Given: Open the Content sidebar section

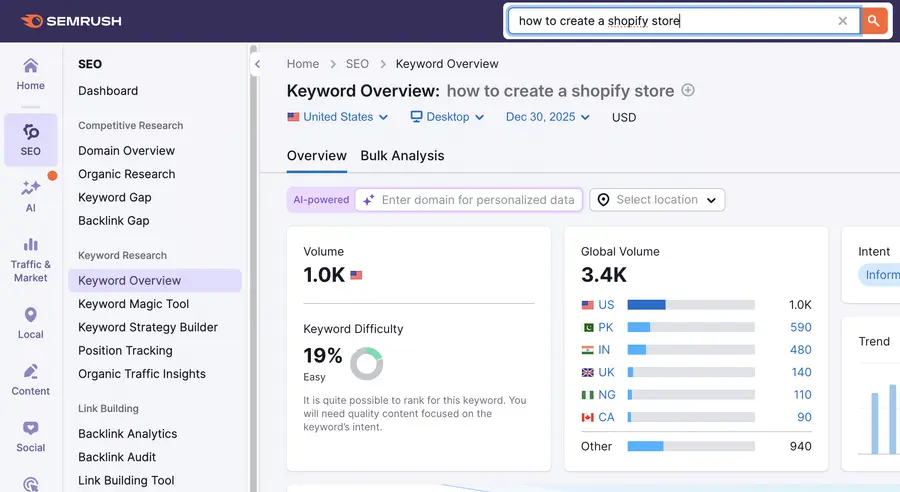Looking at the screenshot, I should 30,380.
